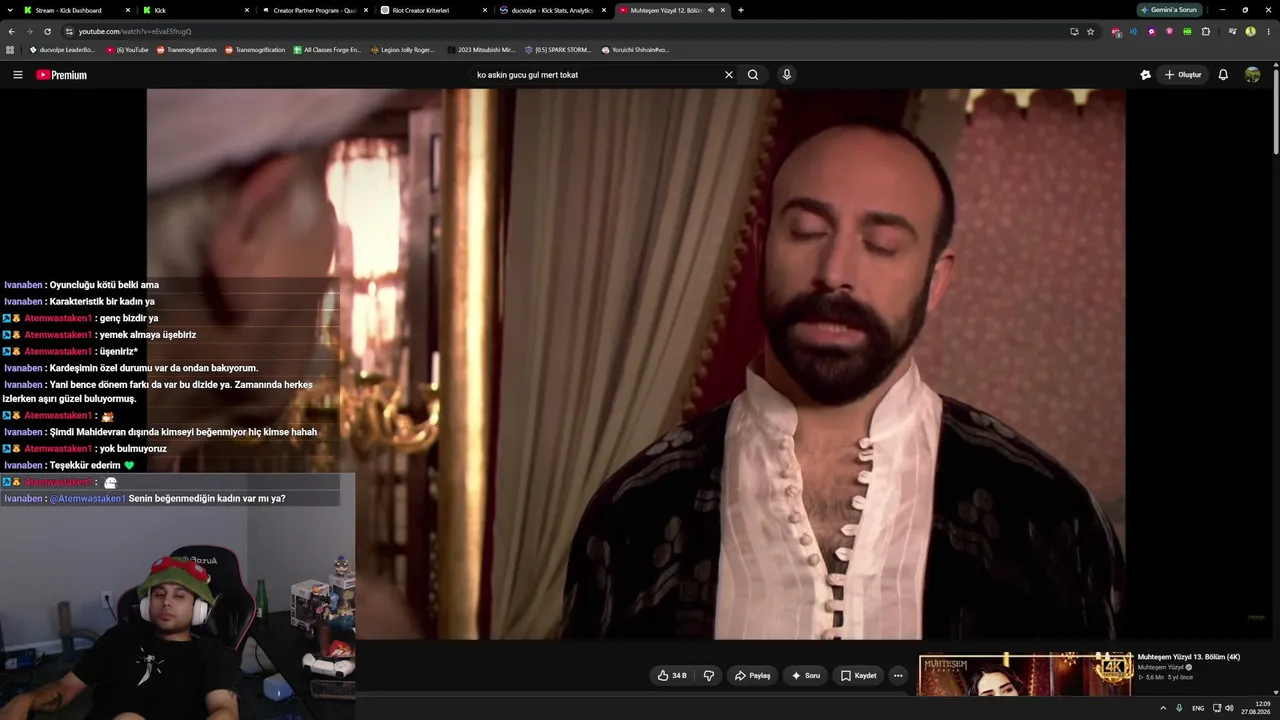Open the All Classes Forge En... bookmark
1280x720 pixels.
click(x=327, y=49)
